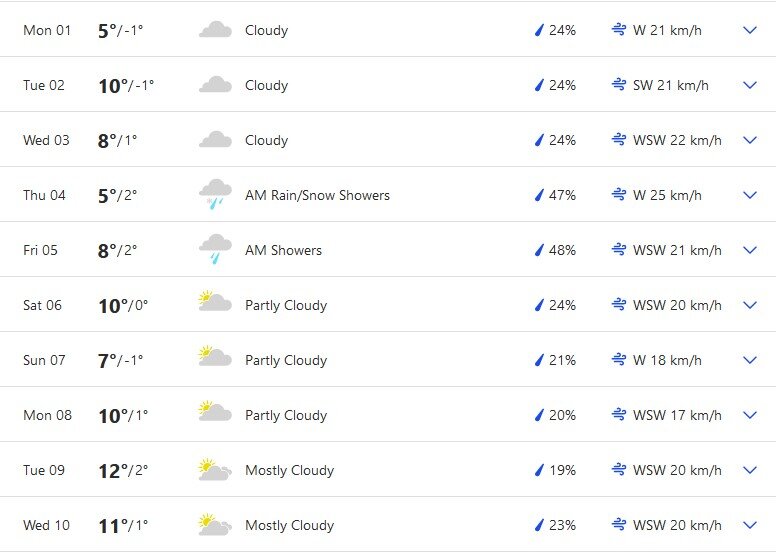Click the partly cloudy icon on Sat 06
The image size is (776, 553).
tap(215, 301)
